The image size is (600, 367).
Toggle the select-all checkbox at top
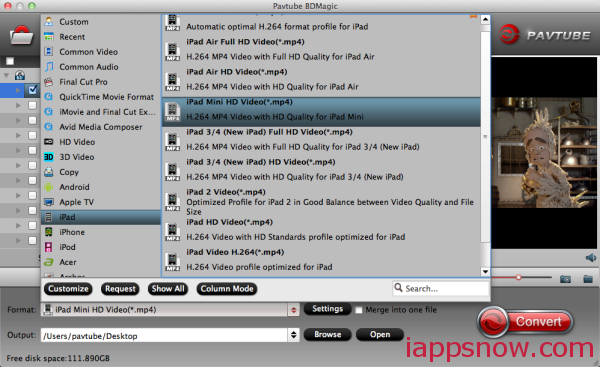(10, 61)
